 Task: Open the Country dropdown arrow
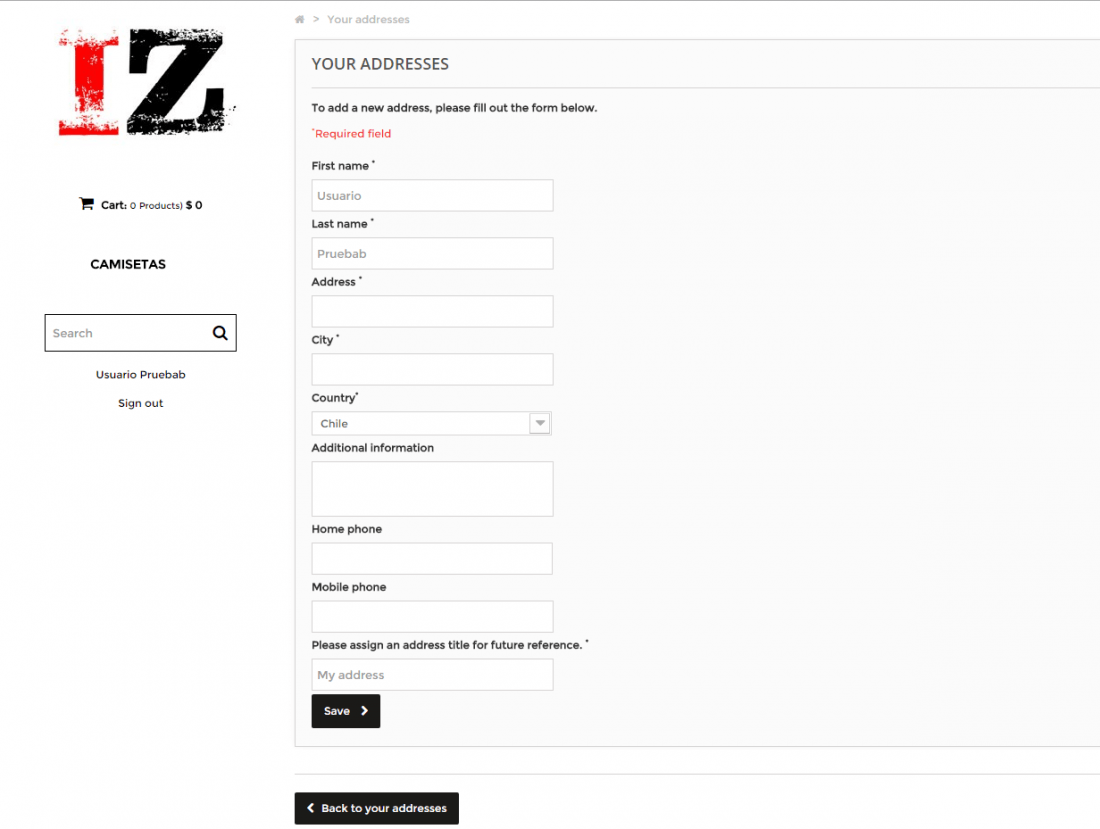pyautogui.click(x=539, y=423)
